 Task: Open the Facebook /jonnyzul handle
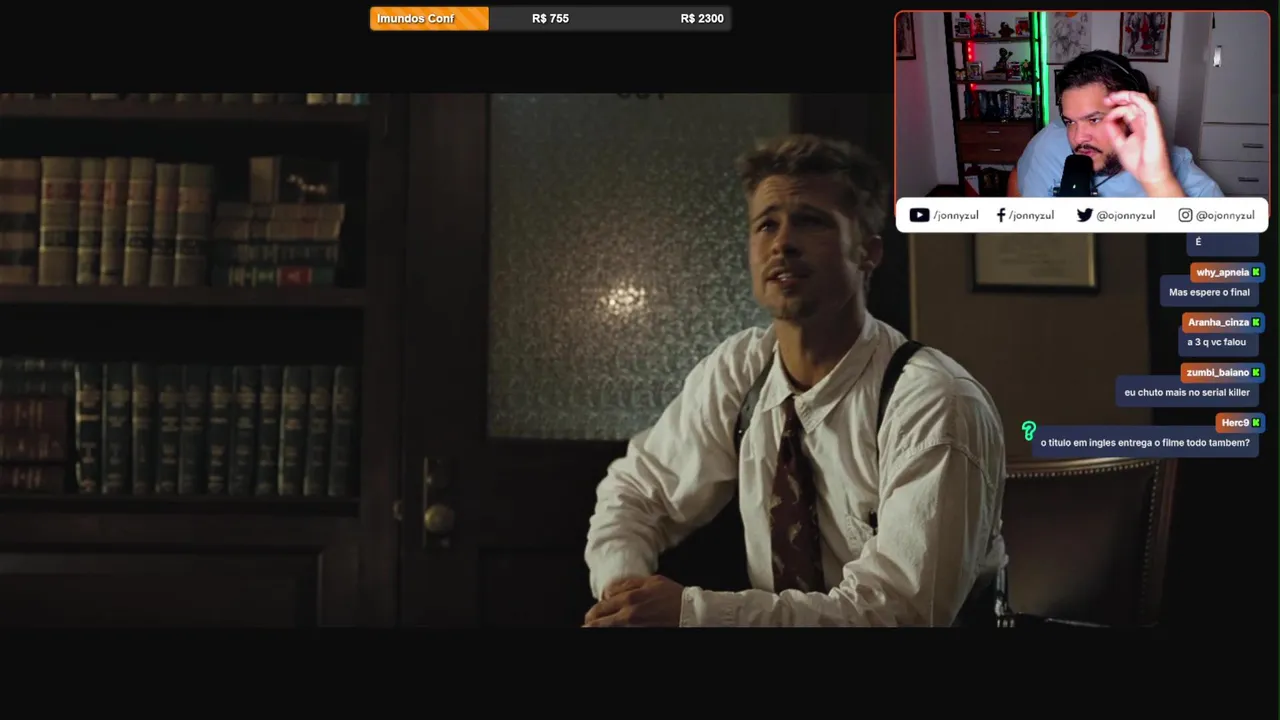[x=1031, y=215]
